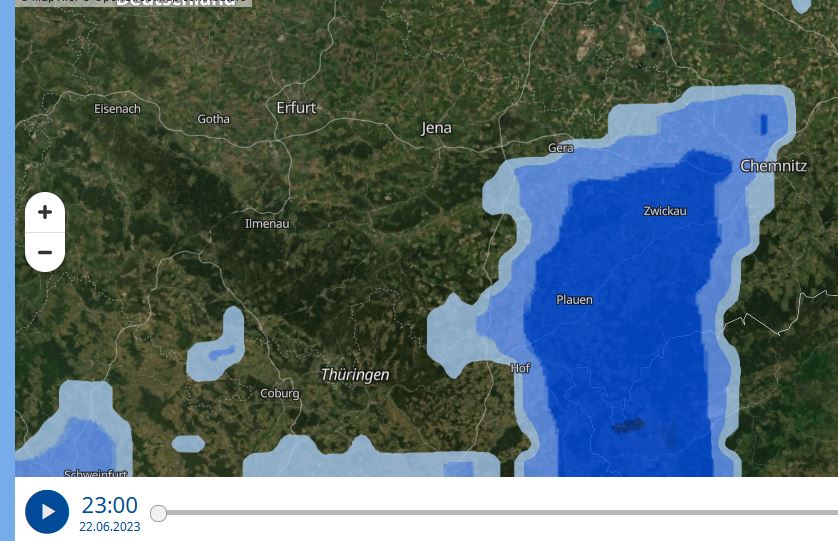Select the Erfurt city label

click(x=296, y=107)
